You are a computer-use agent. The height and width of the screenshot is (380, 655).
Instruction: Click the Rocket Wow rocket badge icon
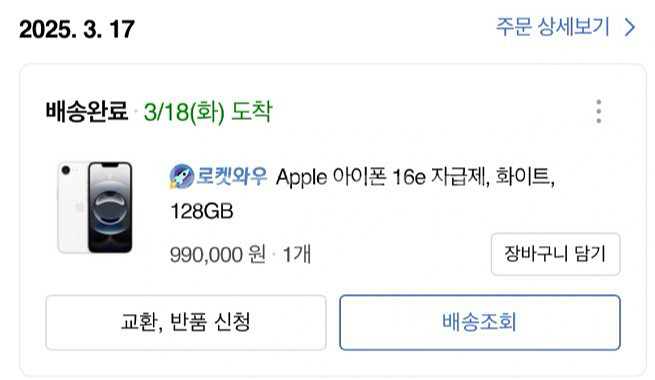pos(182,176)
